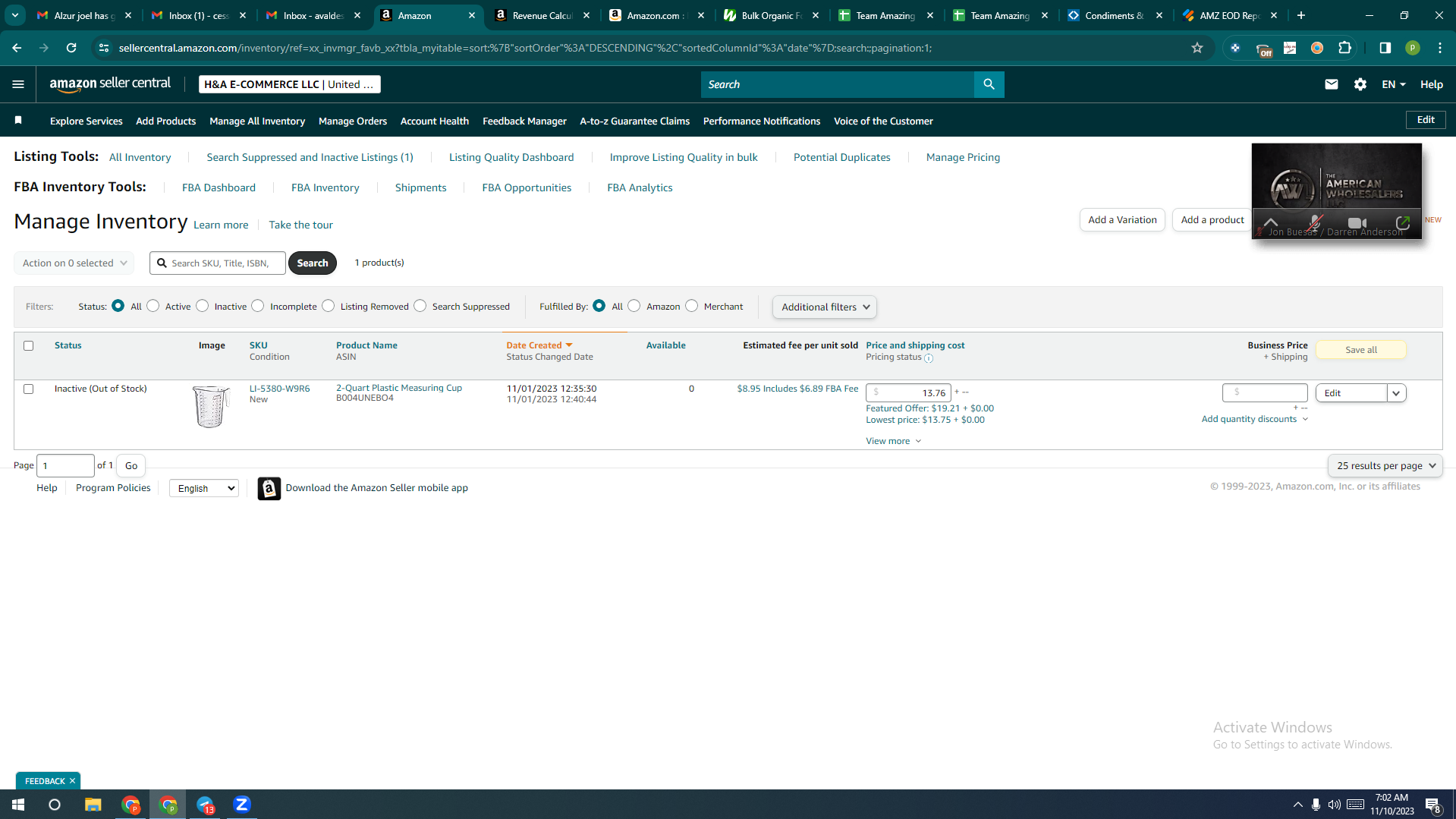Image resolution: width=1456 pixels, height=819 pixels.
Task: Click the price field showing 13.76
Action: point(908,392)
